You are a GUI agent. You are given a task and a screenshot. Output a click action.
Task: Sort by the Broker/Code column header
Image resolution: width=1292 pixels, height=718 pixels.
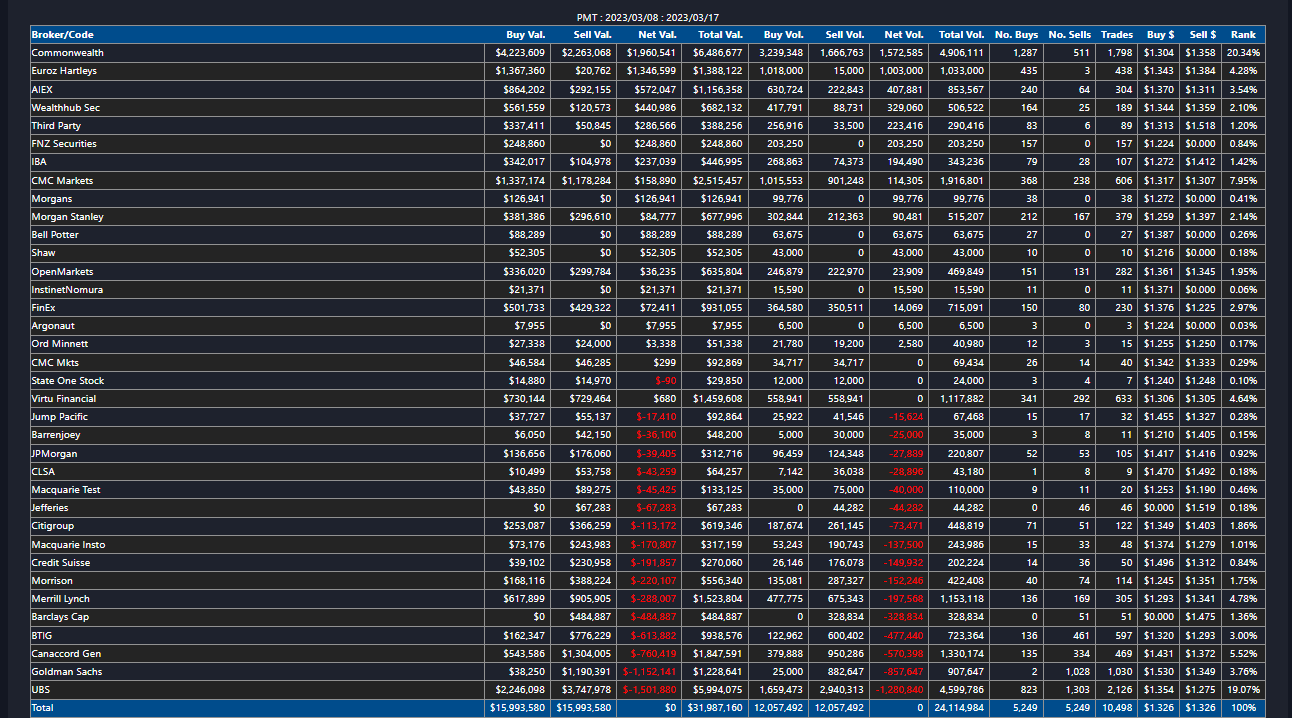pyautogui.click(x=62, y=35)
